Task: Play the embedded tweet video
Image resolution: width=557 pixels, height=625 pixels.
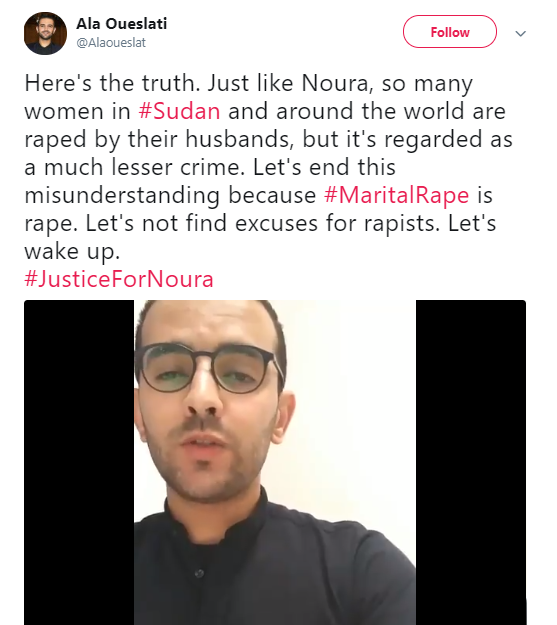Action: [275, 462]
